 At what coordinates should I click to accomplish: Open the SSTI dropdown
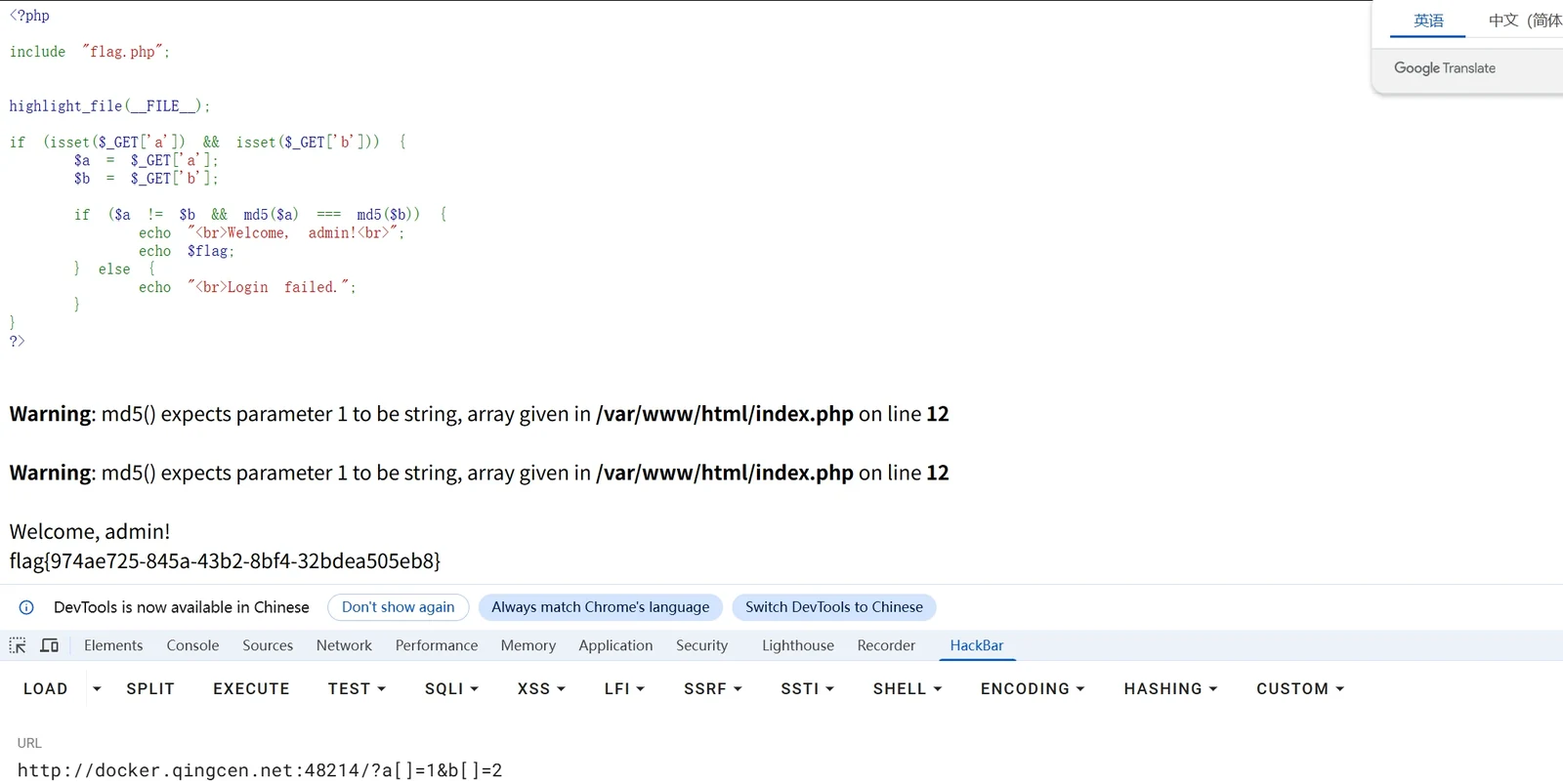808,689
